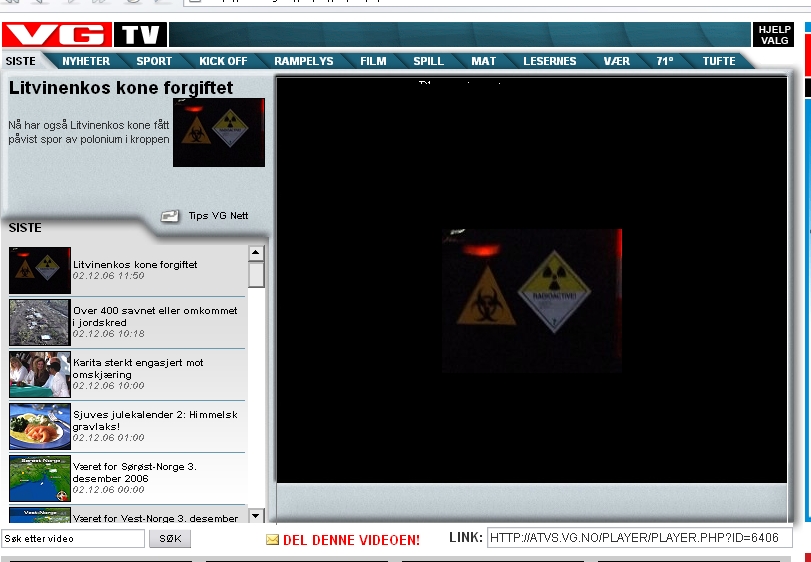Click the TV logo beside VG

pos(141,35)
